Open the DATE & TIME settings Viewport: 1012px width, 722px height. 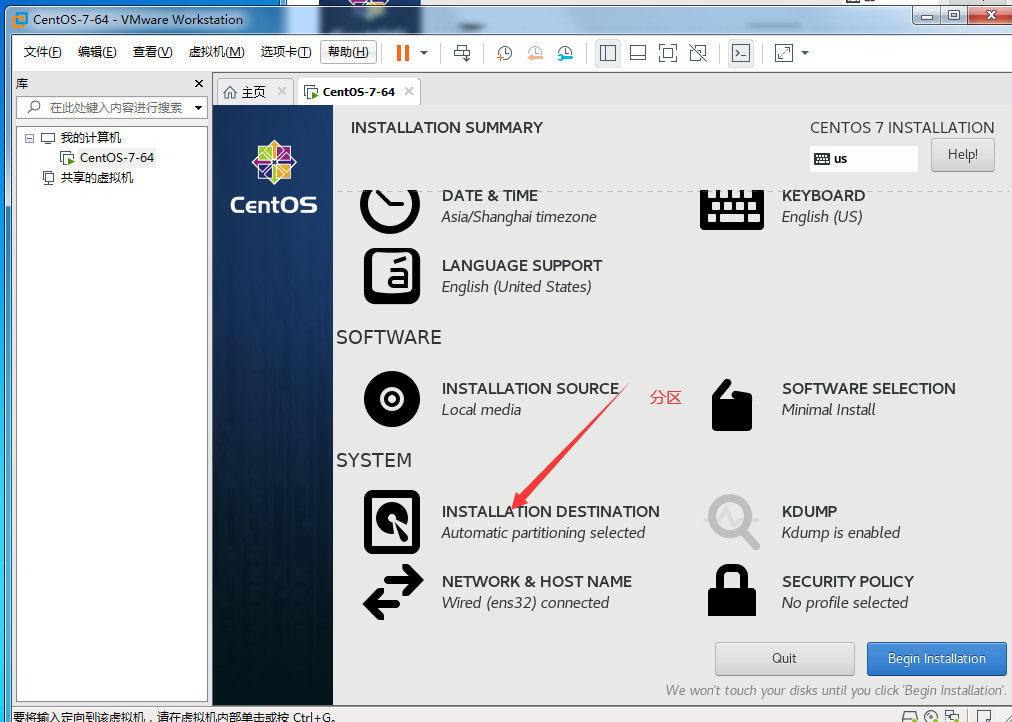click(x=490, y=196)
